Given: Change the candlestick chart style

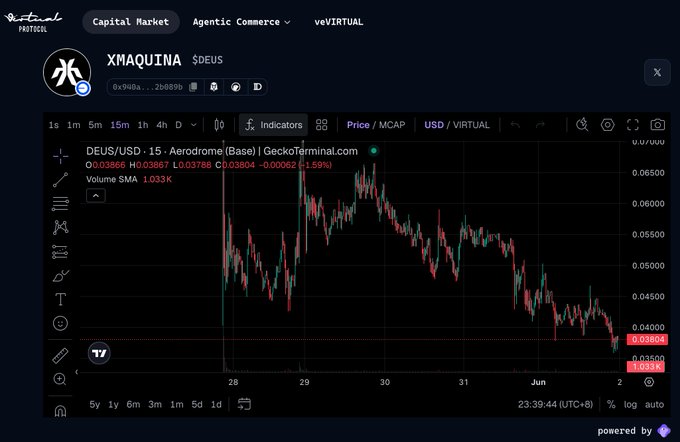Looking at the screenshot, I should tap(219, 125).
